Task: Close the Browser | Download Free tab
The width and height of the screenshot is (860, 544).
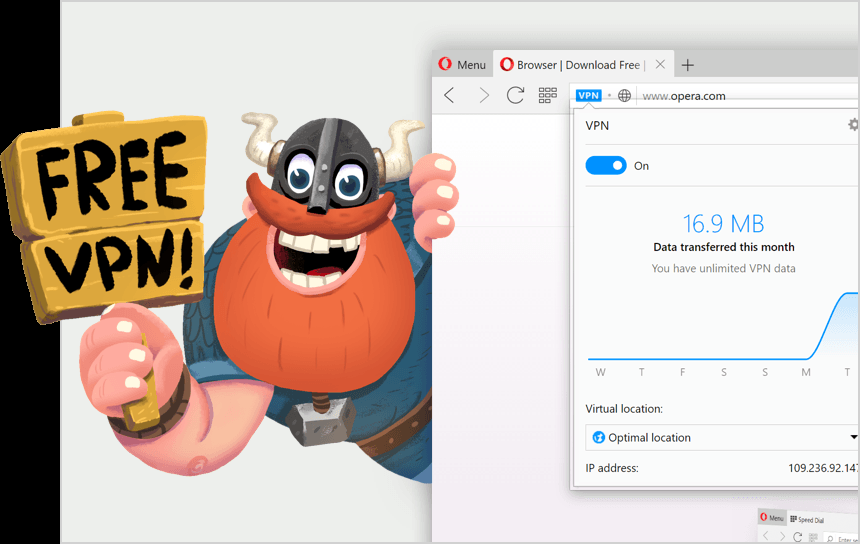Action: [x=660, y=65]
